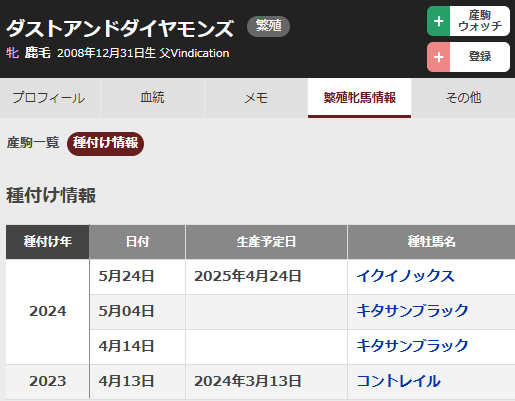Viewport: 515px width, 401px height.
Task: Select the 2023 year cell
Action: click(48, 381)
